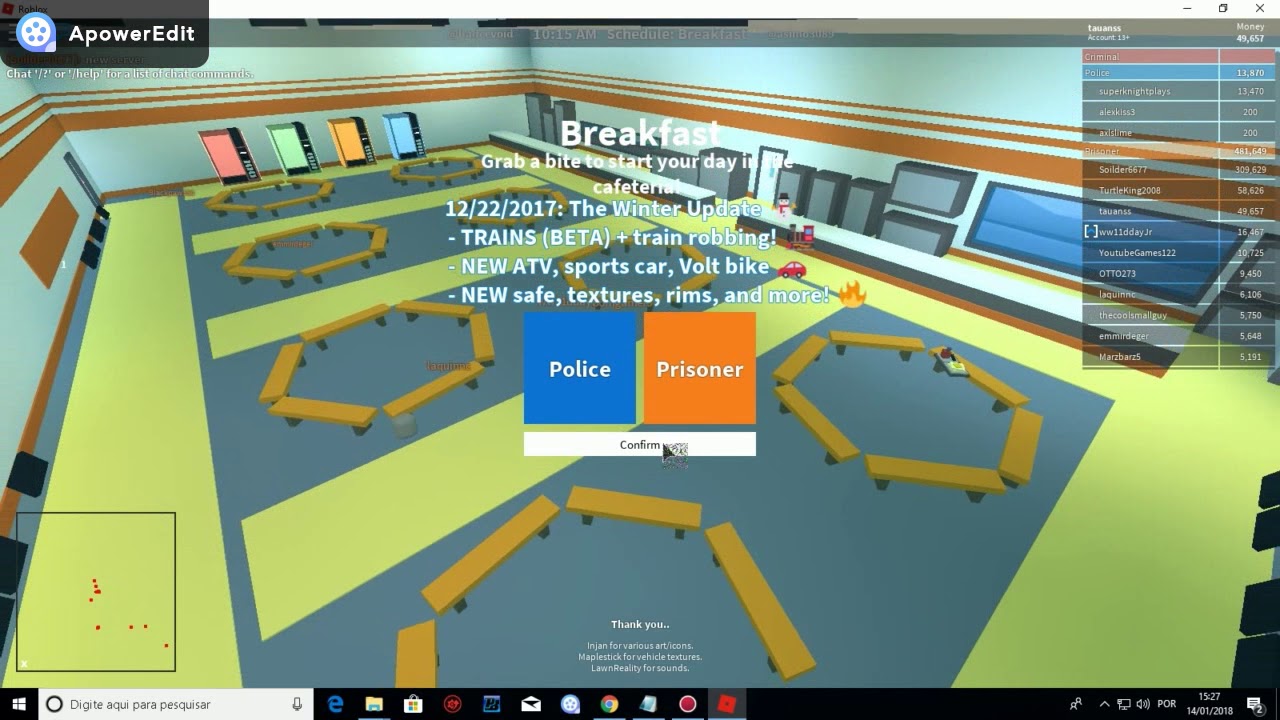Open ApowerEdit film reel taskbar icon
The image size is (1280, 720).
tap(570, 704)
